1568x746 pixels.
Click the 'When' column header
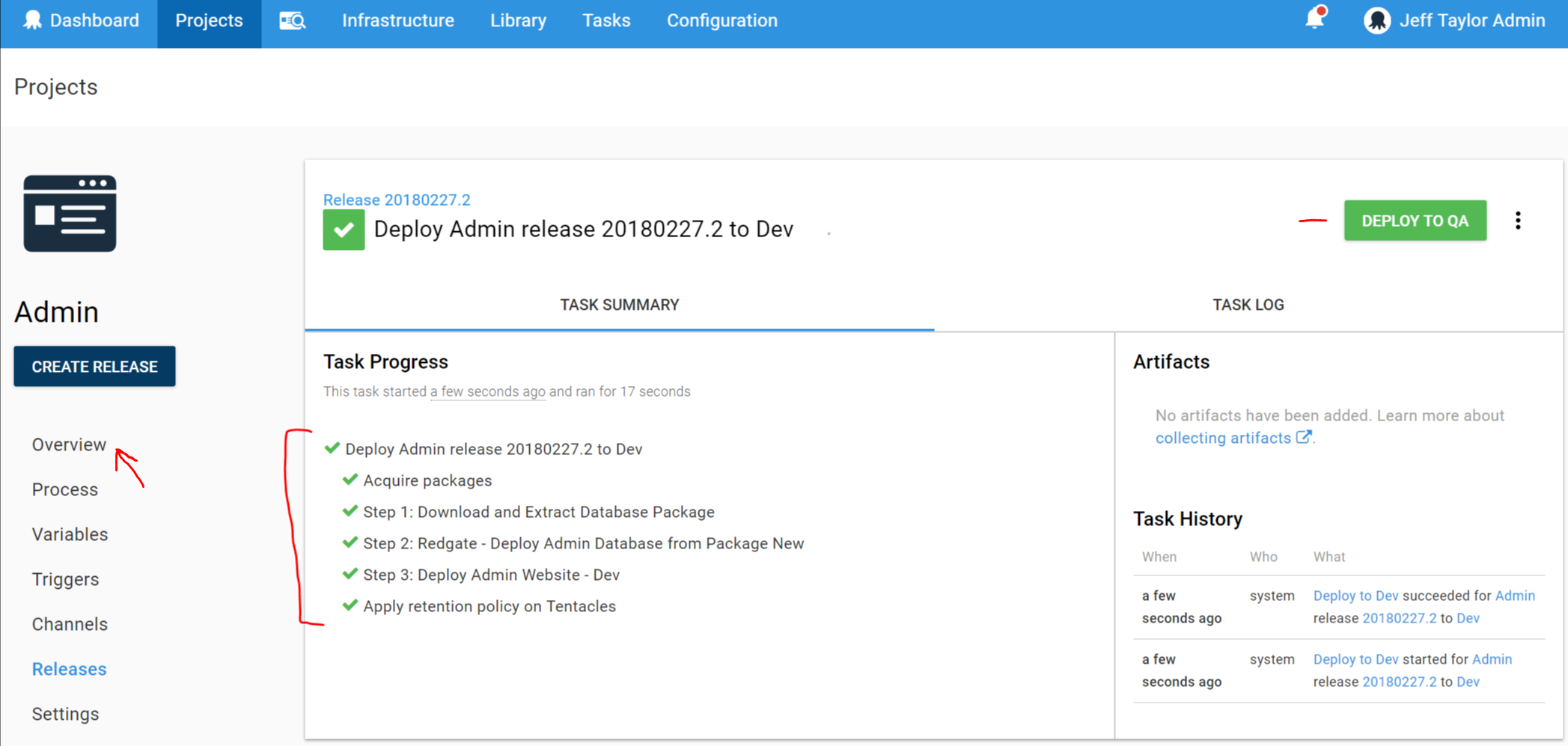tap(1159, 557)
